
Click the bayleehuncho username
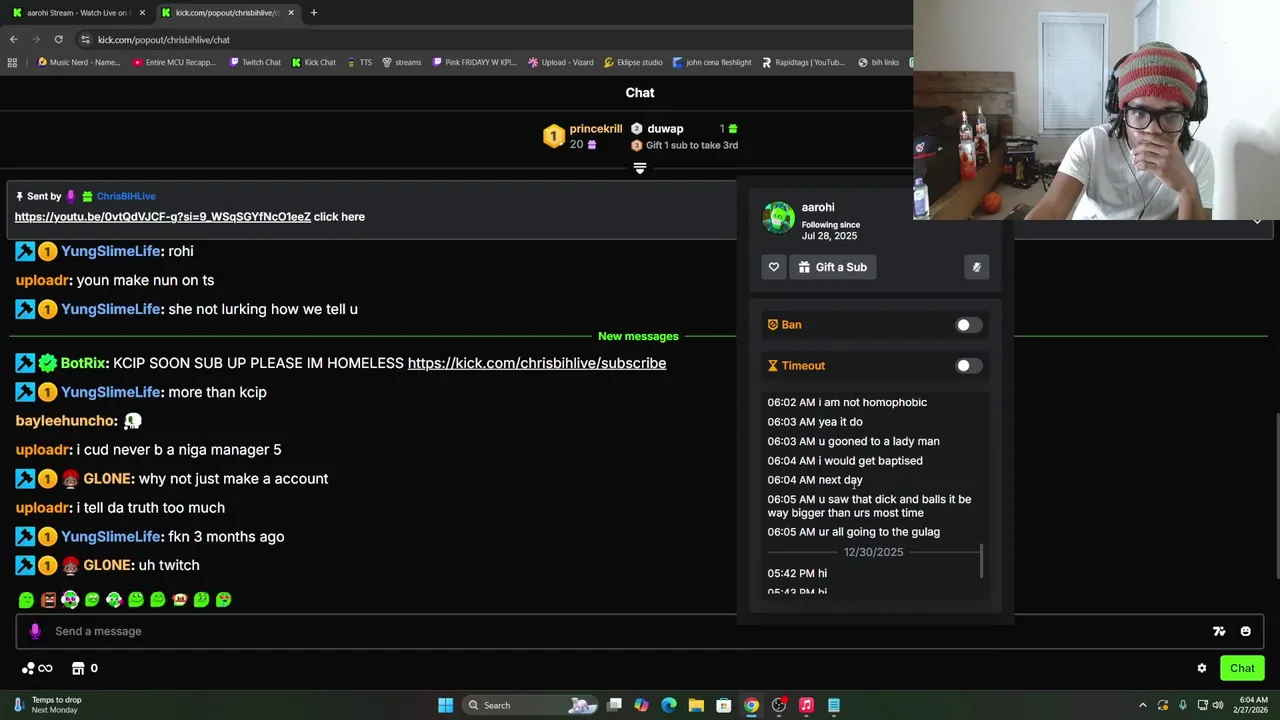pos(66,421)
